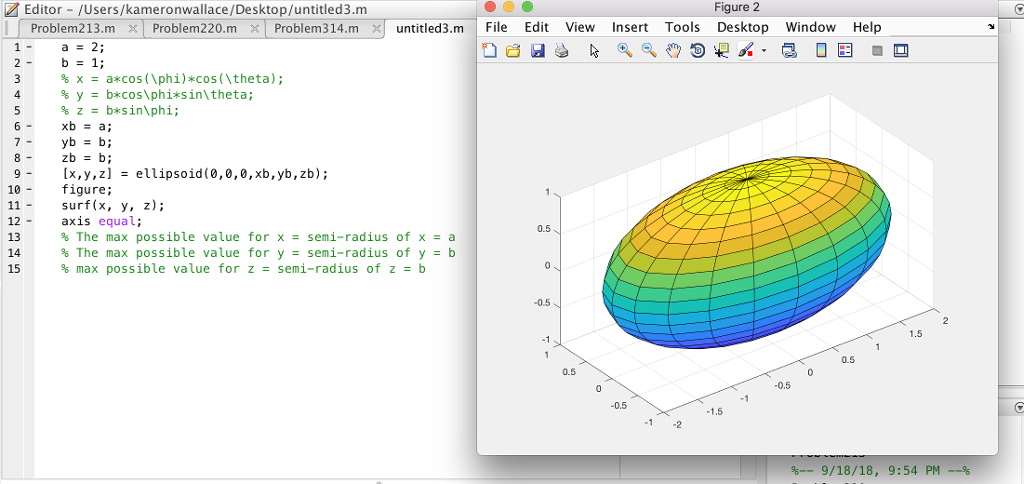Screen dimensions: 1024x484
Task: Switch to the Problem220.m editor tab
Action: click(194, 28)
